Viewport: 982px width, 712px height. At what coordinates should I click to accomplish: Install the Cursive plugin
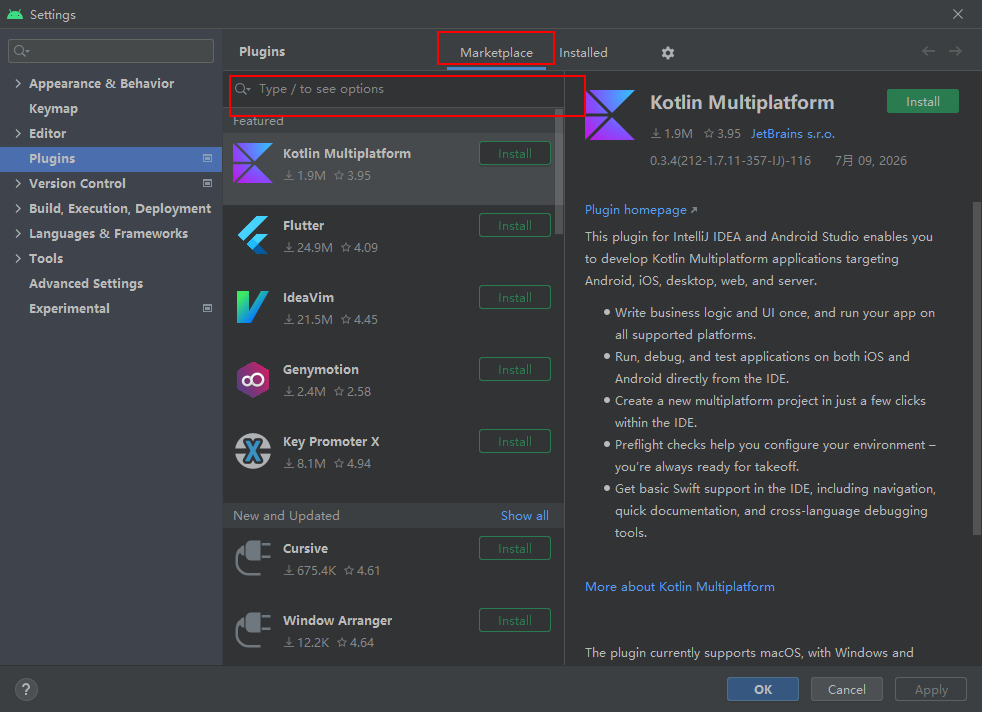pos(515,549)
